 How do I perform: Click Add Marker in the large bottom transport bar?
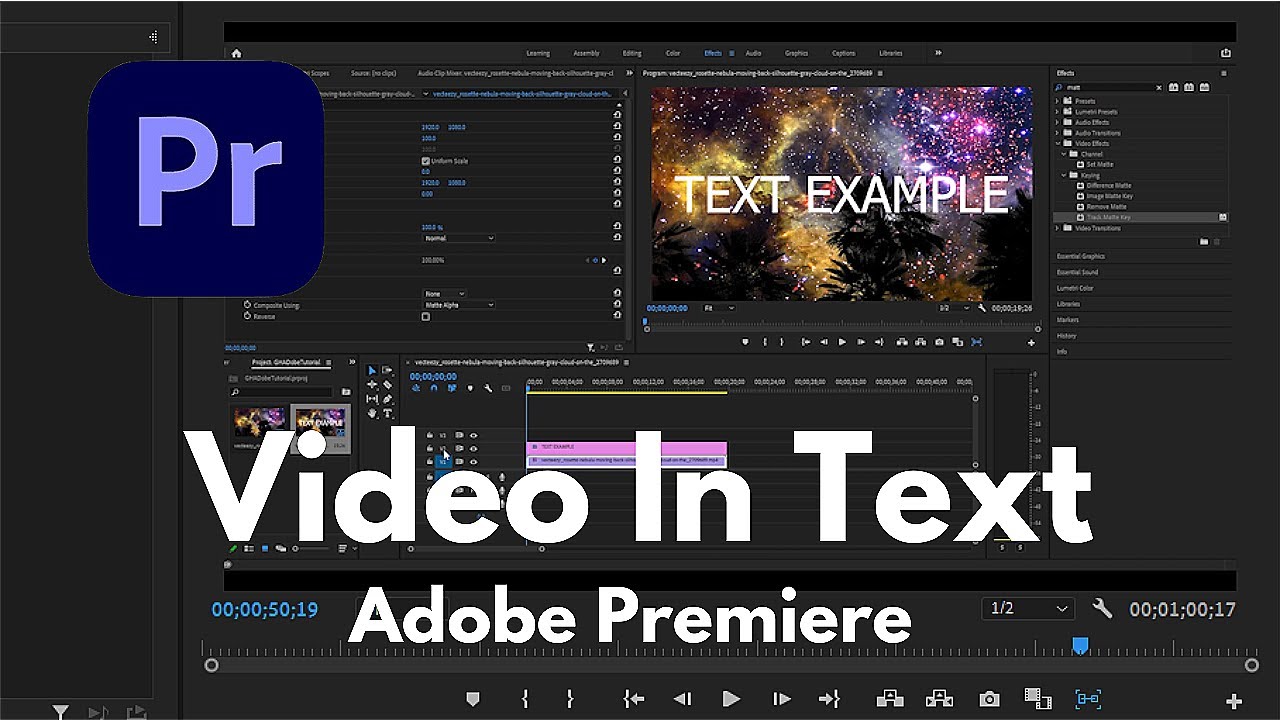(x=473, y=699)
